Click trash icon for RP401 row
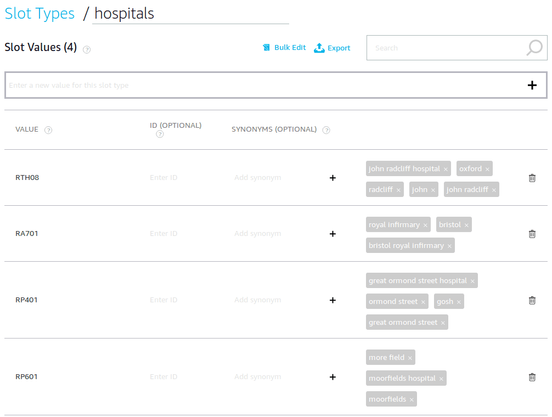This screenshot has width=552, height=417. click(x=532, y=300)
